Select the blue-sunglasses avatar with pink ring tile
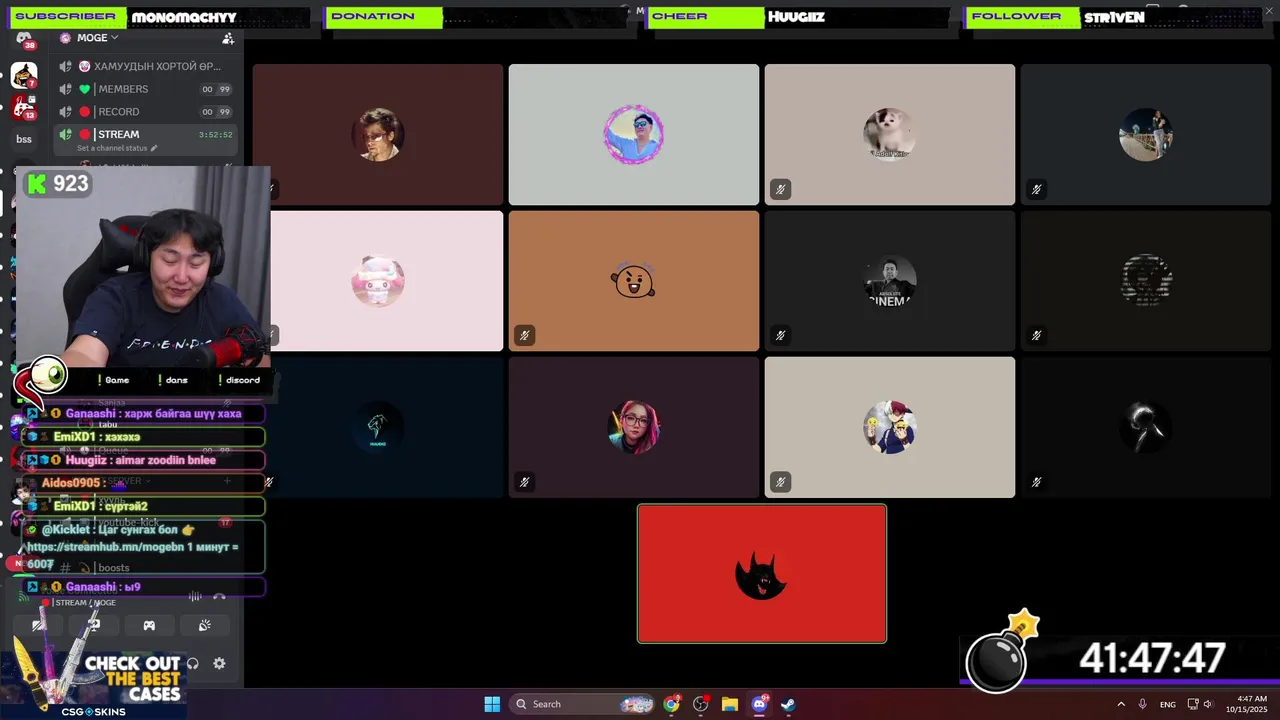Viewport: 1280px width, 720px height. click(633, 134)
